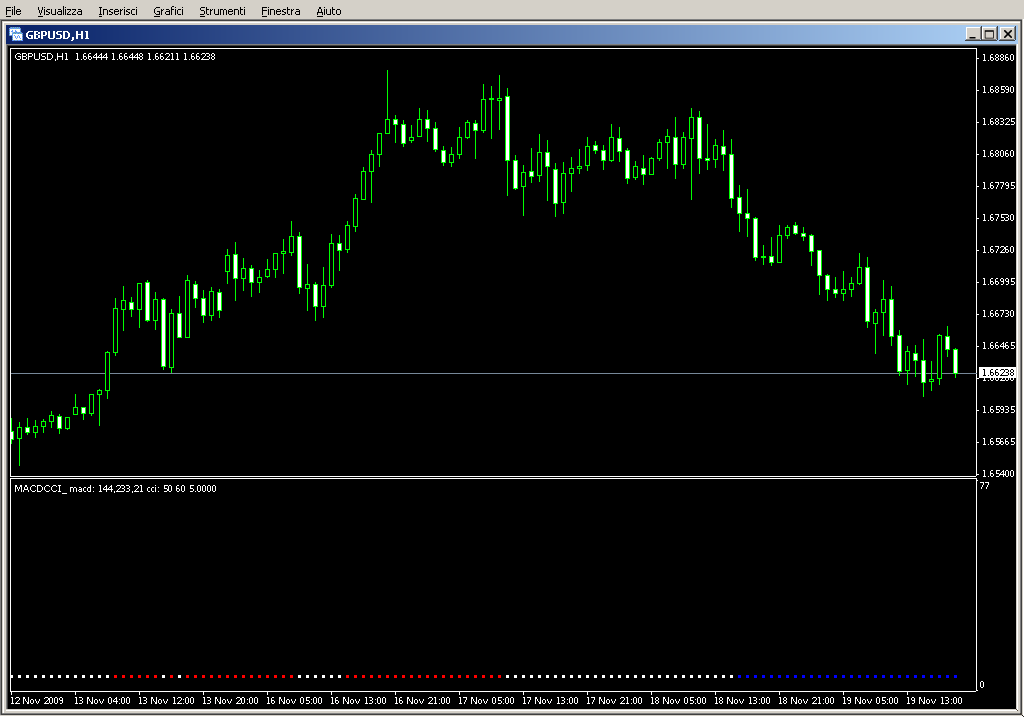Click the 19 Nov 13:00 time label
1024x717 pixels.
pos(935,701)
